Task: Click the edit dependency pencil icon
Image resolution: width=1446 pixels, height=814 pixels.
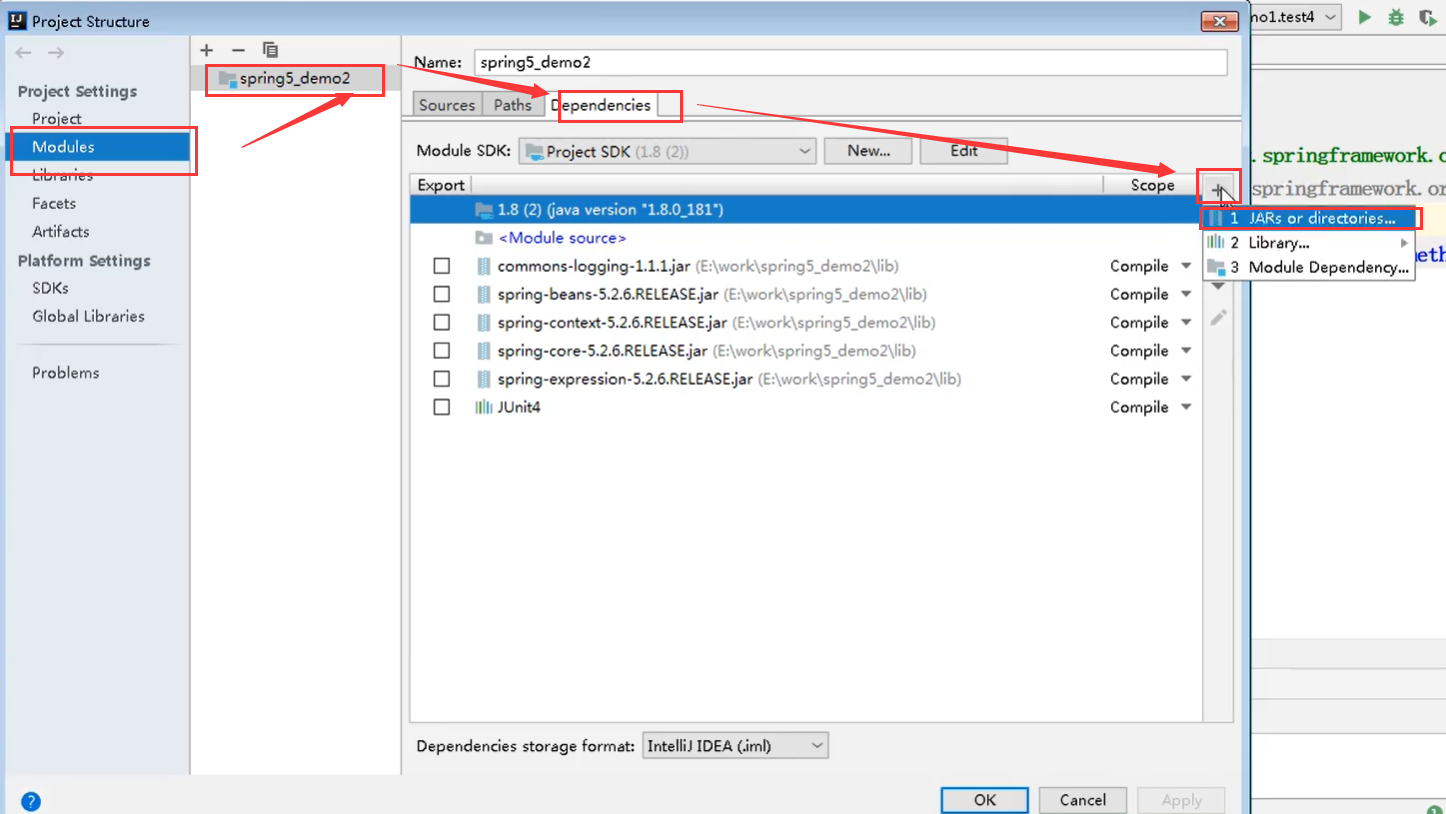Action: (1218, 318)
